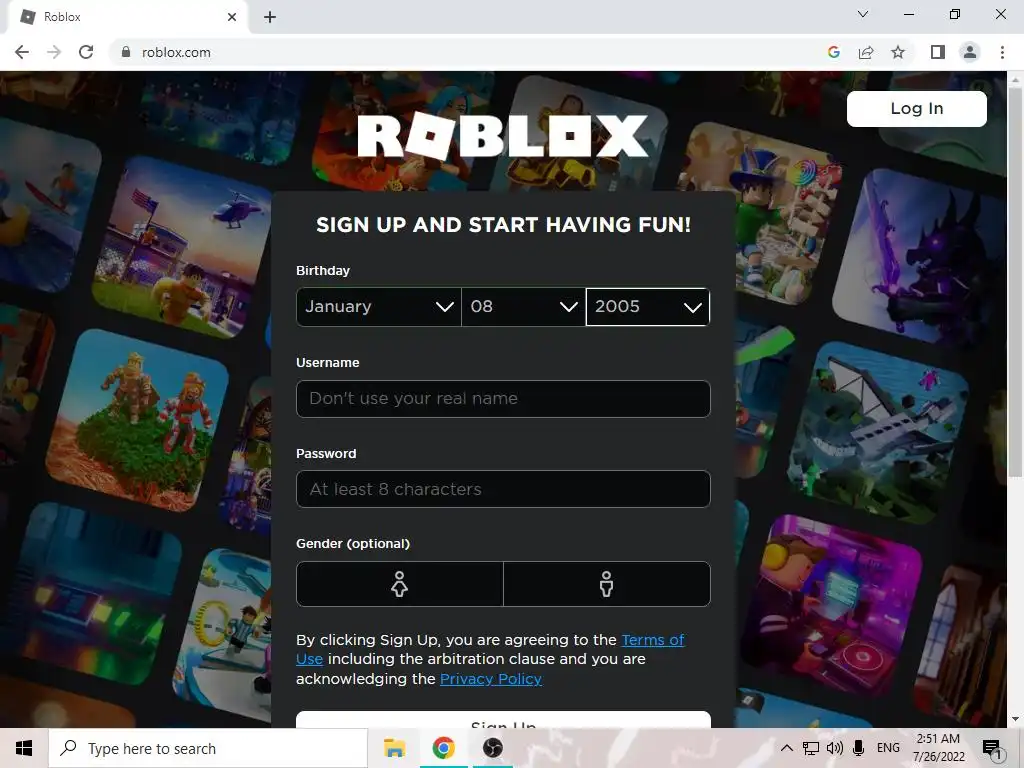Image resolution: width=1024 pixels, height=768 pixels.
Task: Click the Type here to search box
Action: (208, 748)
